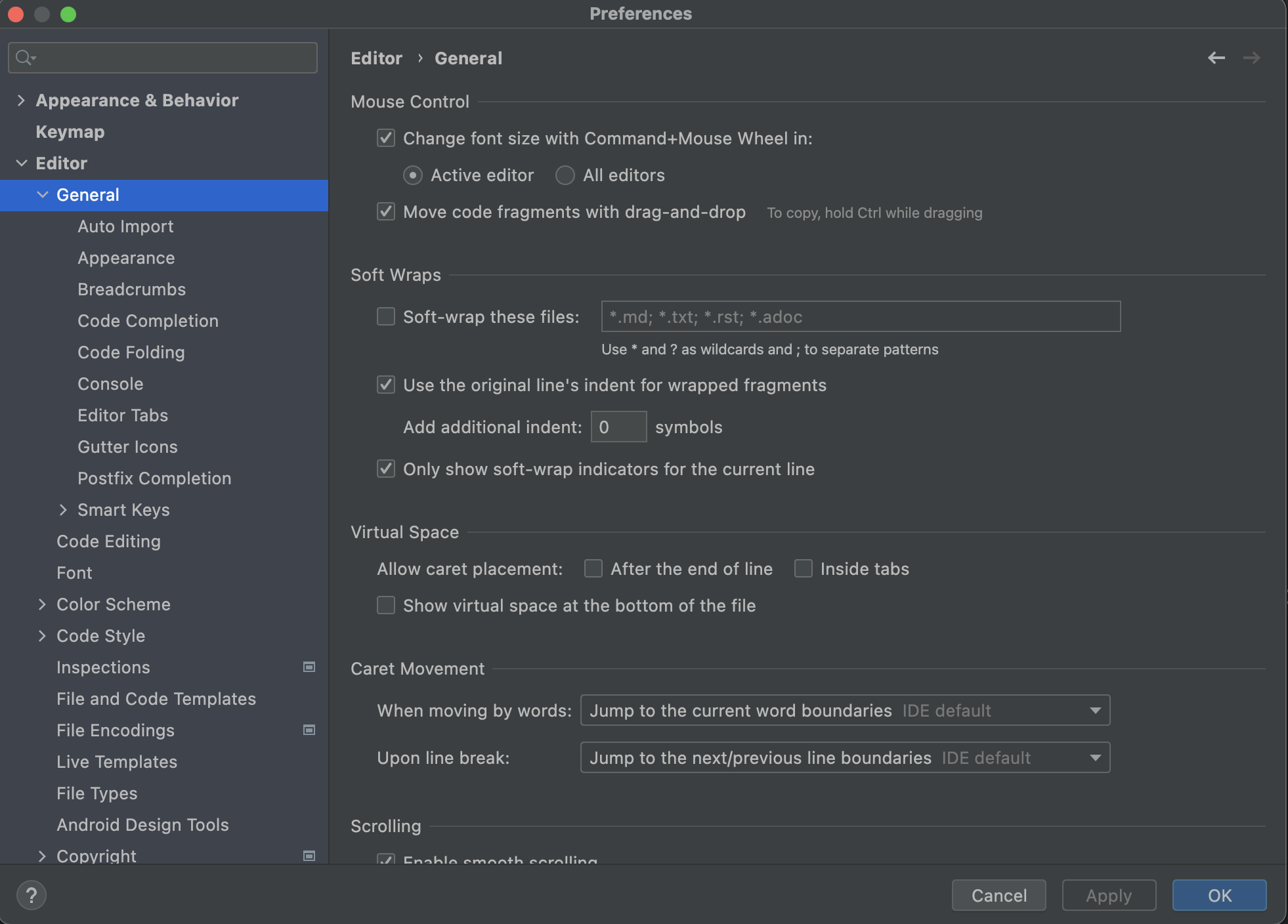Viewport: 1288px width, 924px height.
Task: Click the Cancel button
Action: click(x=998, y=895)
